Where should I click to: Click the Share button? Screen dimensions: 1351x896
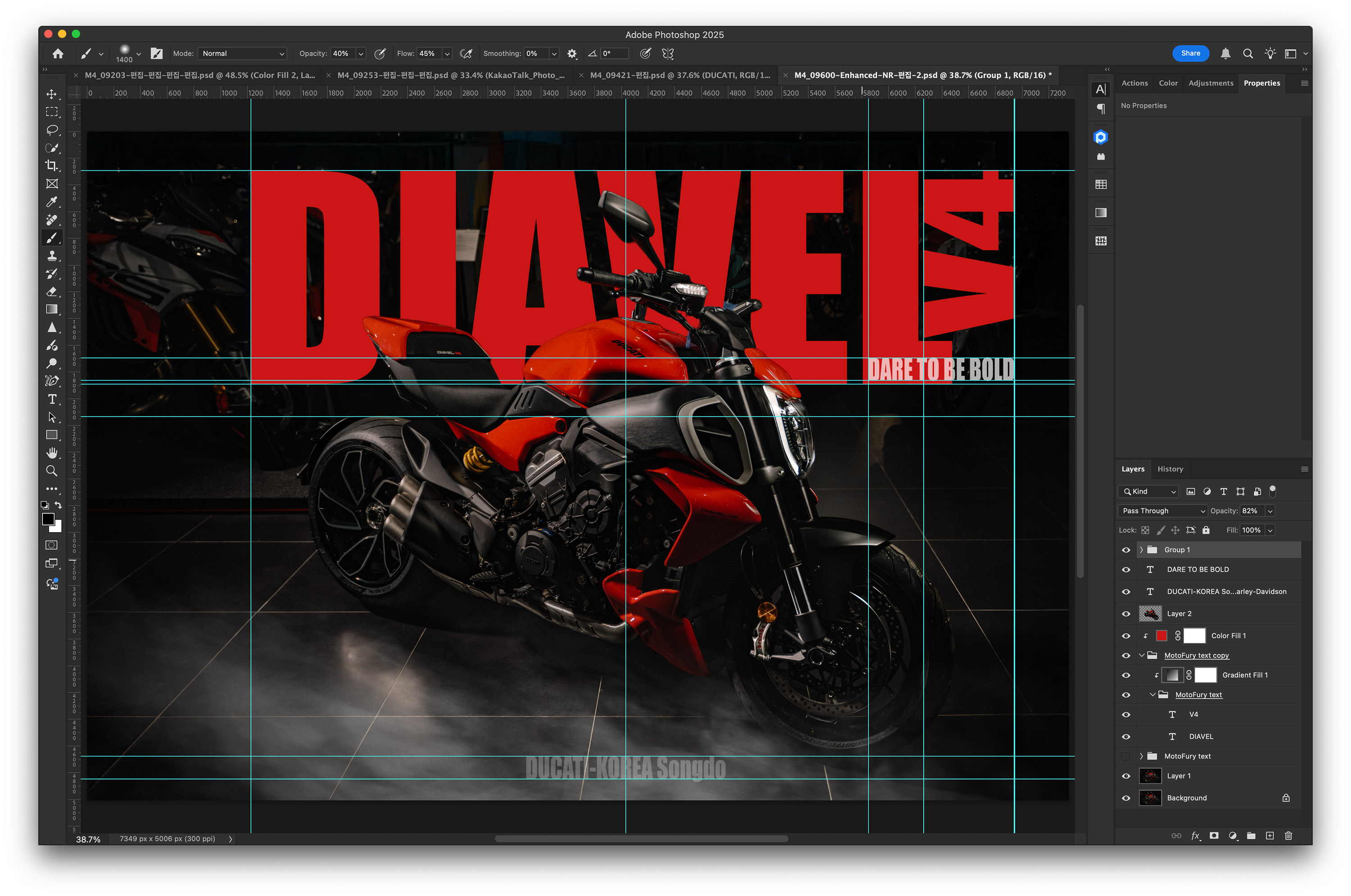click(x=1191, y=53)
